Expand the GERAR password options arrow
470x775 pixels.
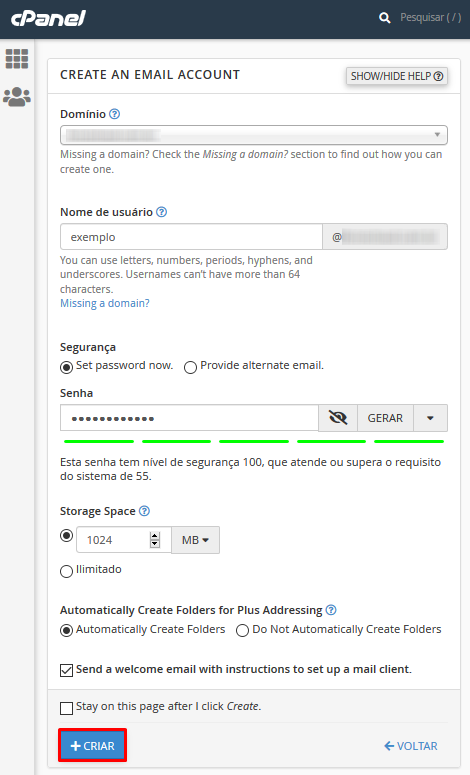pyautogui.click(x=430, y=418)
